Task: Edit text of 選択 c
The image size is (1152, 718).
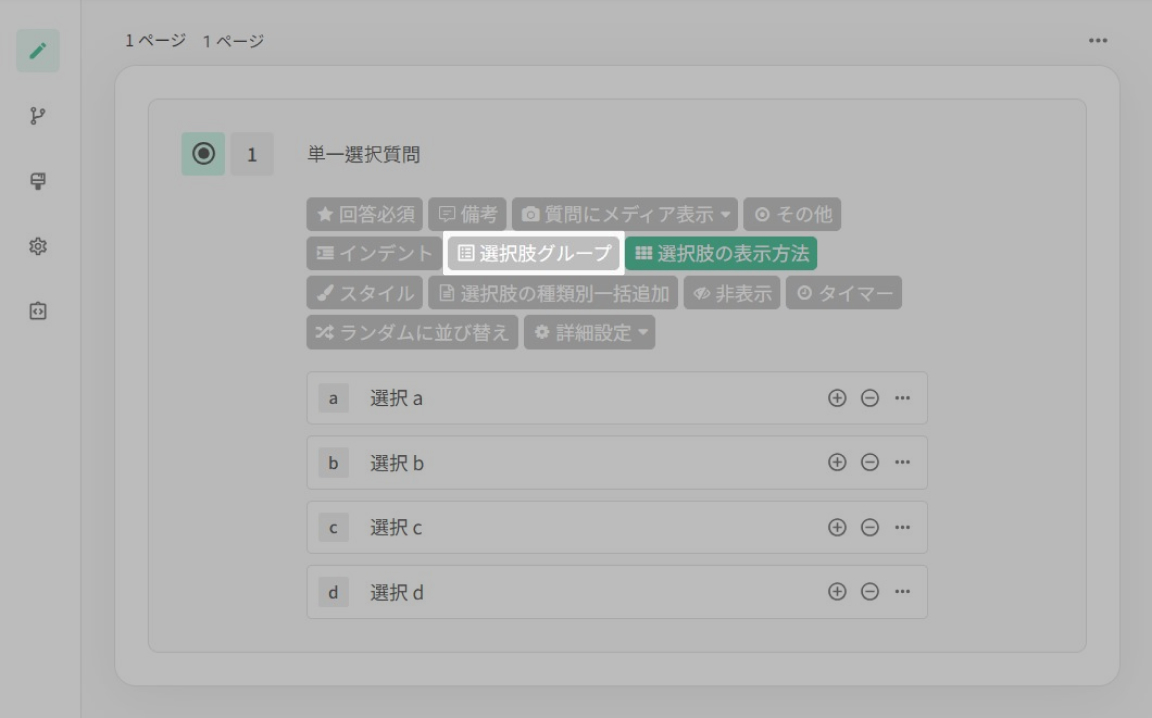Action: click(x=395, y=528)
